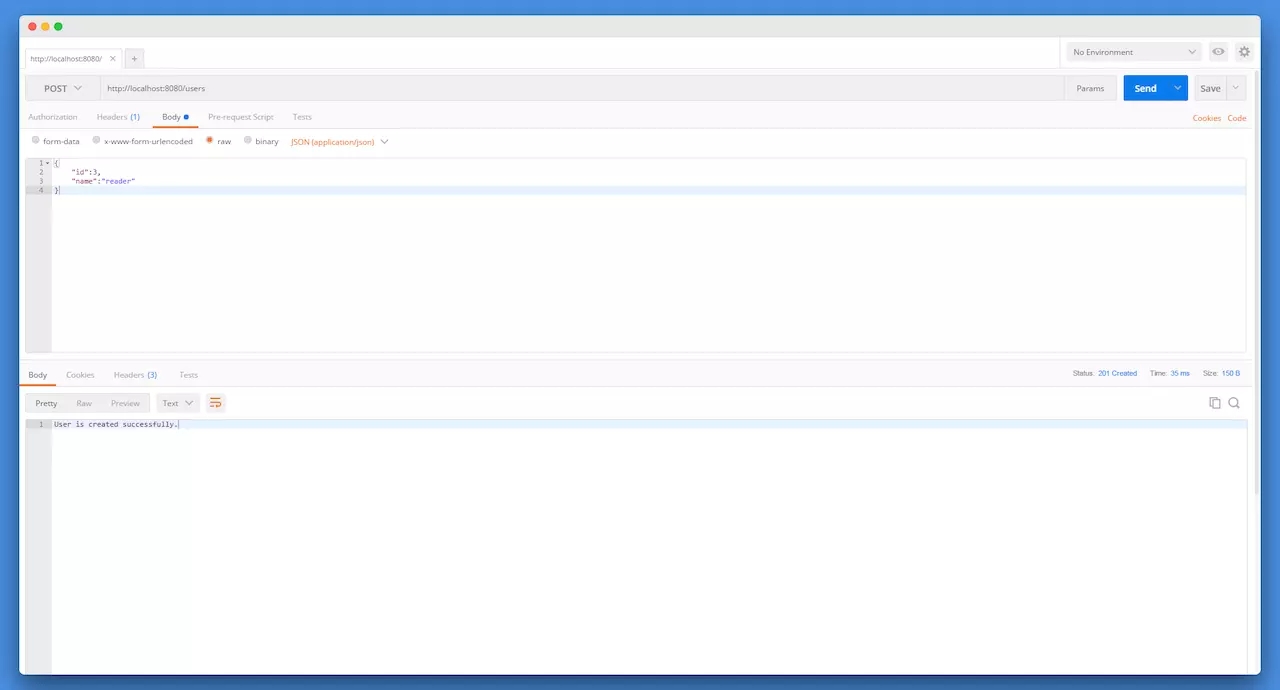Click the 'User is created successfully.' response line

point(116,424)
